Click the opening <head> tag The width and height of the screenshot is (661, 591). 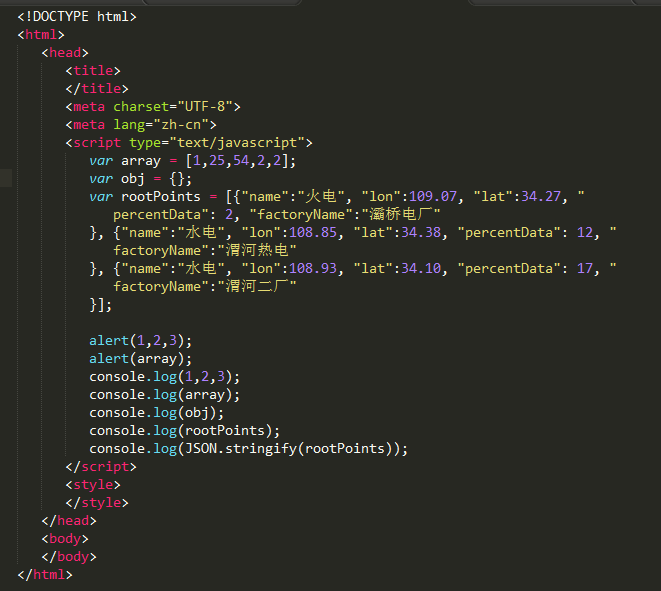click(65, 53)
